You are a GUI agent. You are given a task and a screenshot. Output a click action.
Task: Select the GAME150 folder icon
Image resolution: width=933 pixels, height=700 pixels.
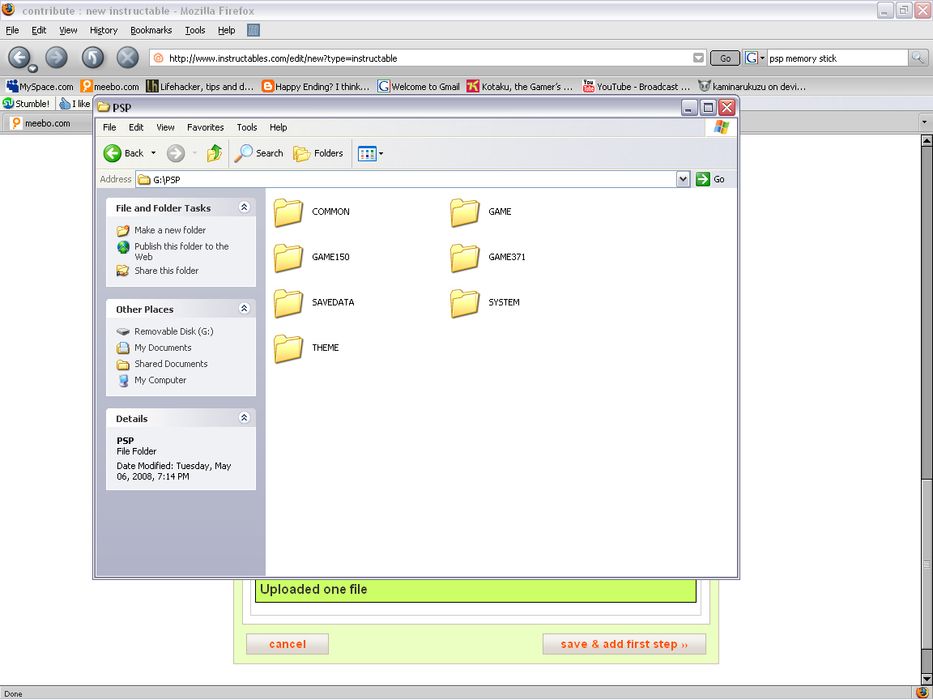pos(289,258)
